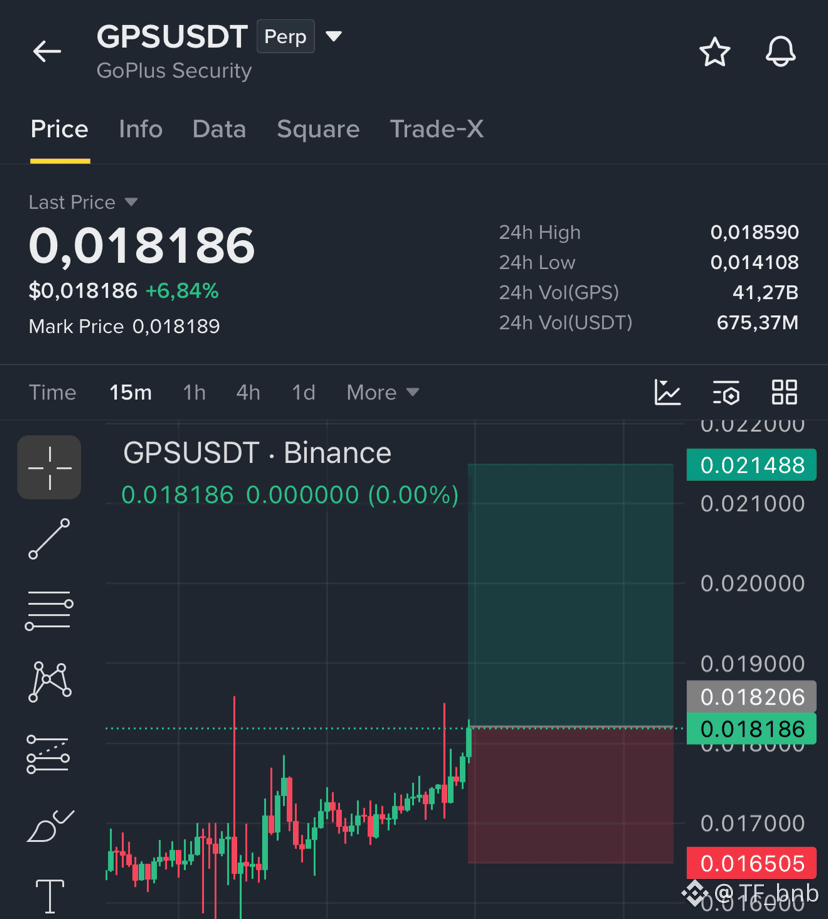
Task: Switch to the Trade-X tab
Action: click(x=437, y=129)
